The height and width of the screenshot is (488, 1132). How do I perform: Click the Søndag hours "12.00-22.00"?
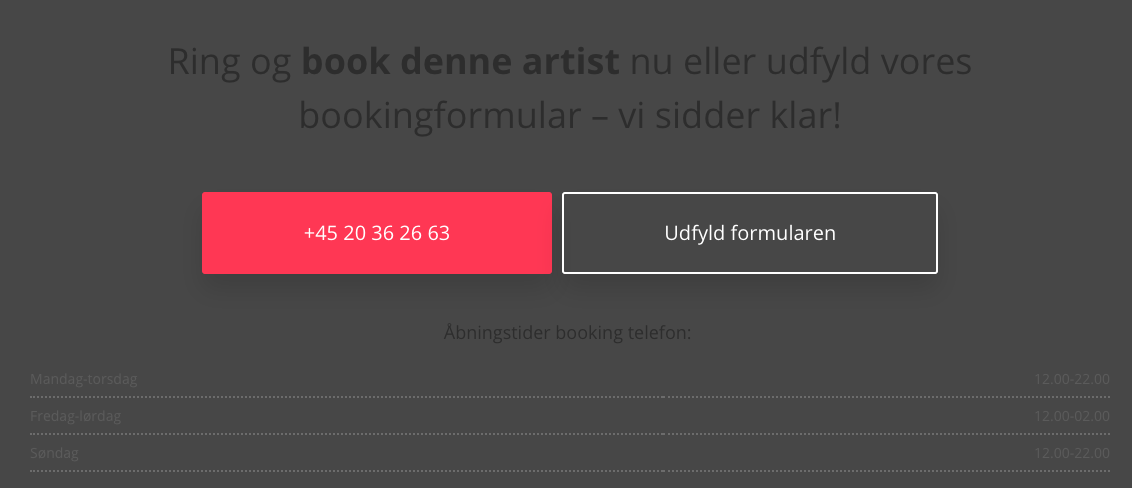click(x=1072, y=453)
